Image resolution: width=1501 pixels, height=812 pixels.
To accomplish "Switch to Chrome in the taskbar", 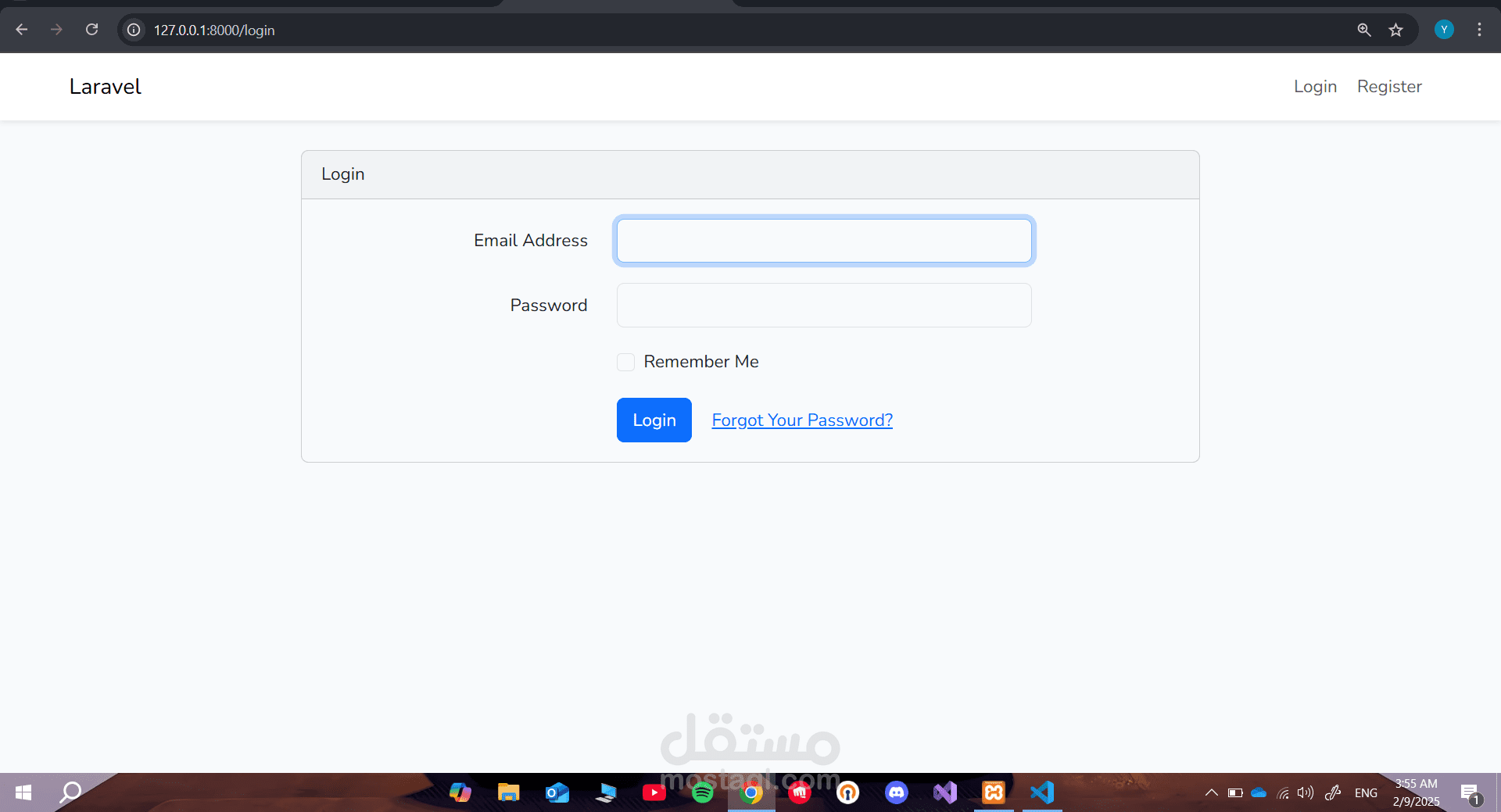I will coord(751,792).
